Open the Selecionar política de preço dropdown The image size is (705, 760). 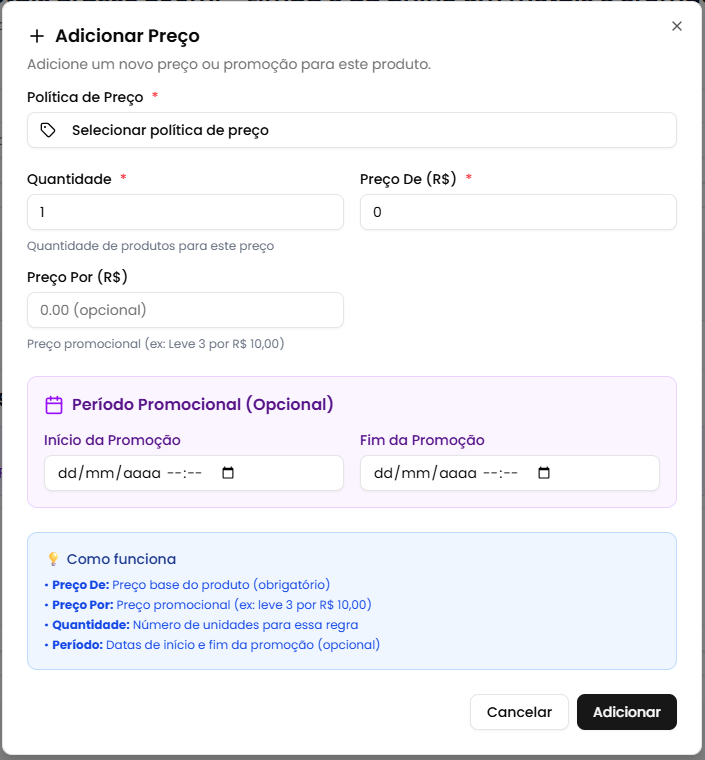(x=351, y=130)
